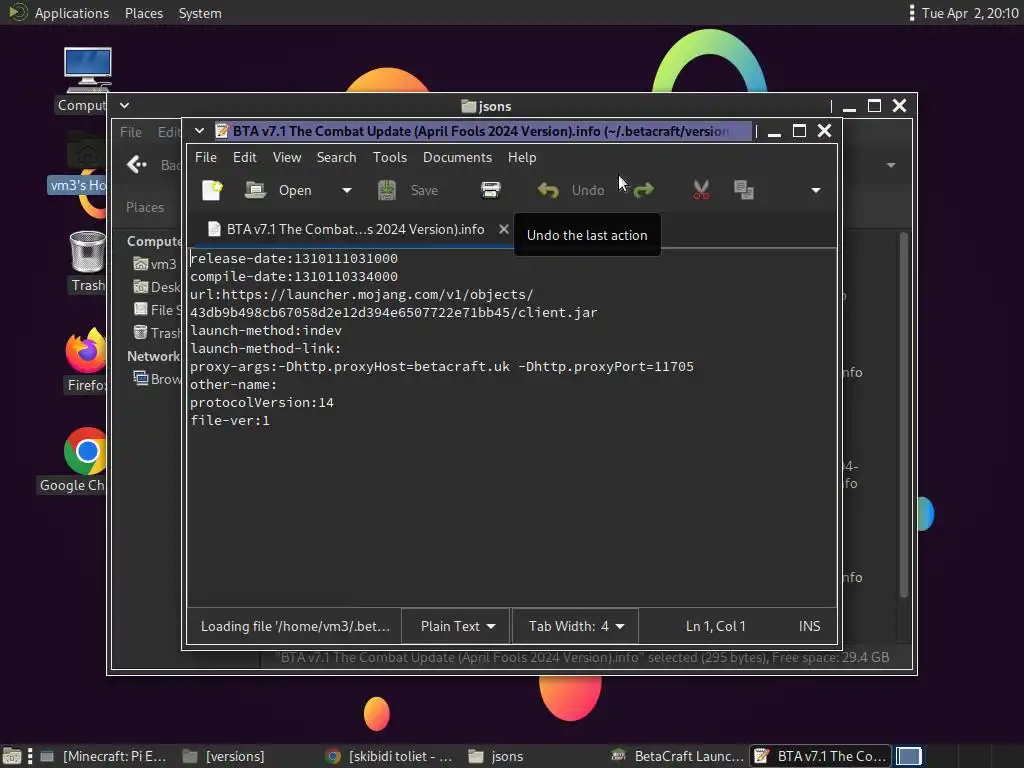Click the protocolVersion:14 line
This screenshot has width=1024, height=768.
pyautogui.click(x=262, y=402)
